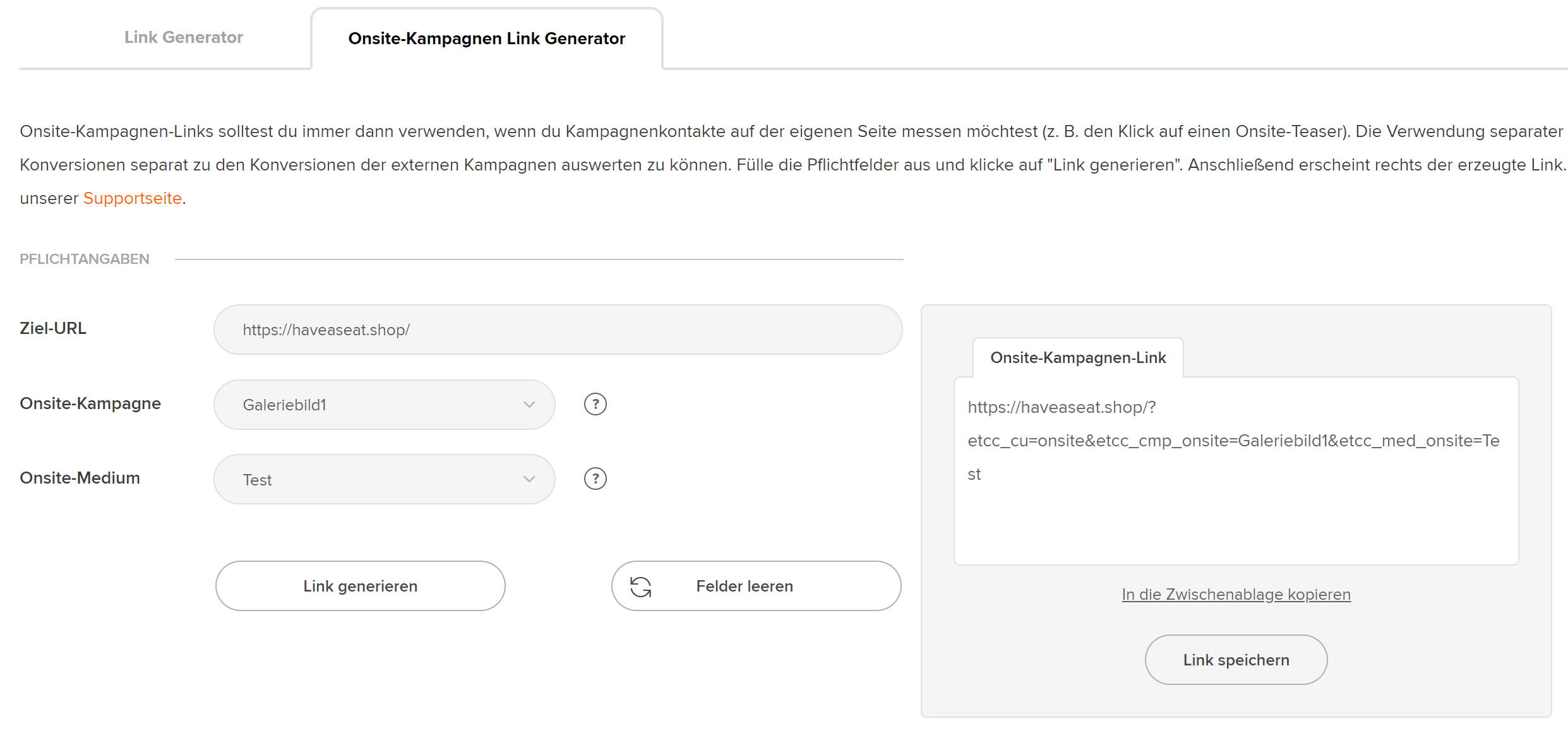Viewport: 1568px width, 738px height.
Task: Open help for Onsite-Kampagne field
Action: point(595,404)
